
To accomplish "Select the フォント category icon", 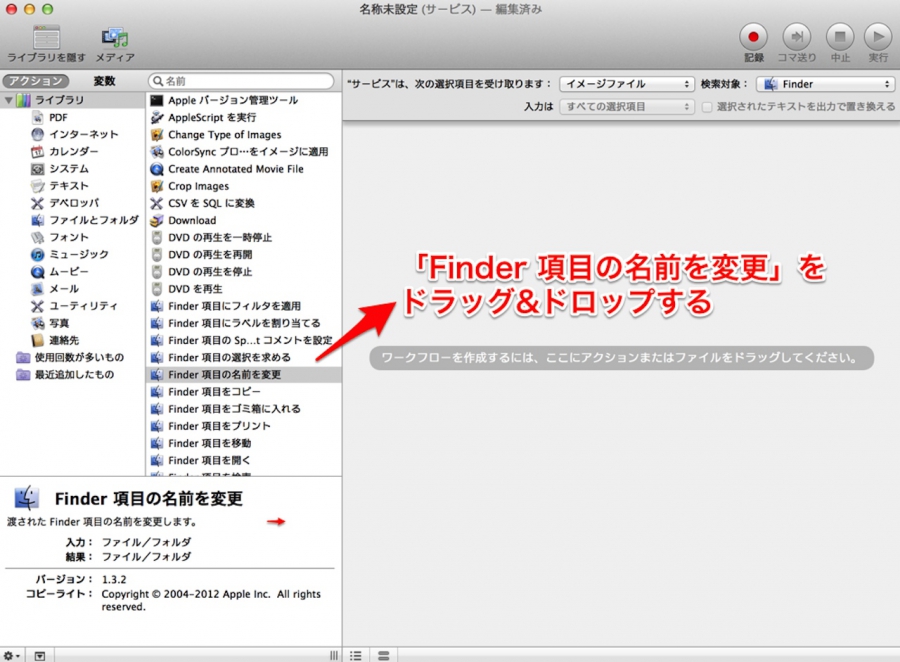I will click(x=37, y=237).
